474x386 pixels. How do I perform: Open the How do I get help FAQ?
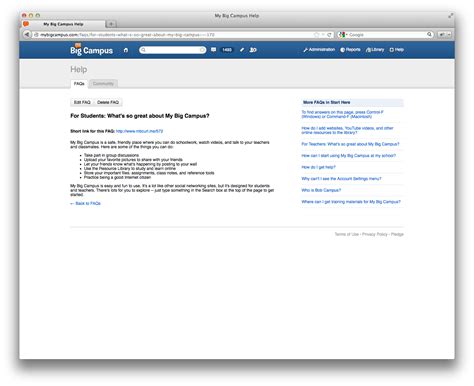tap(318, 167)
